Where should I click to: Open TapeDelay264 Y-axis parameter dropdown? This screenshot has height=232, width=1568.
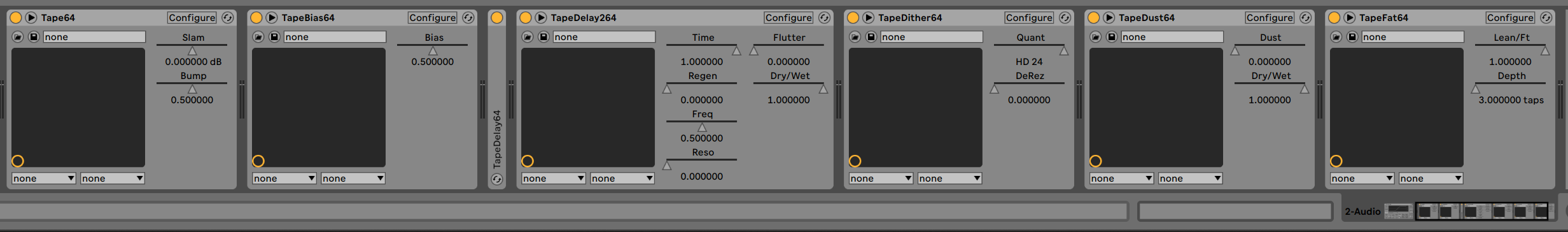[622, 178]
